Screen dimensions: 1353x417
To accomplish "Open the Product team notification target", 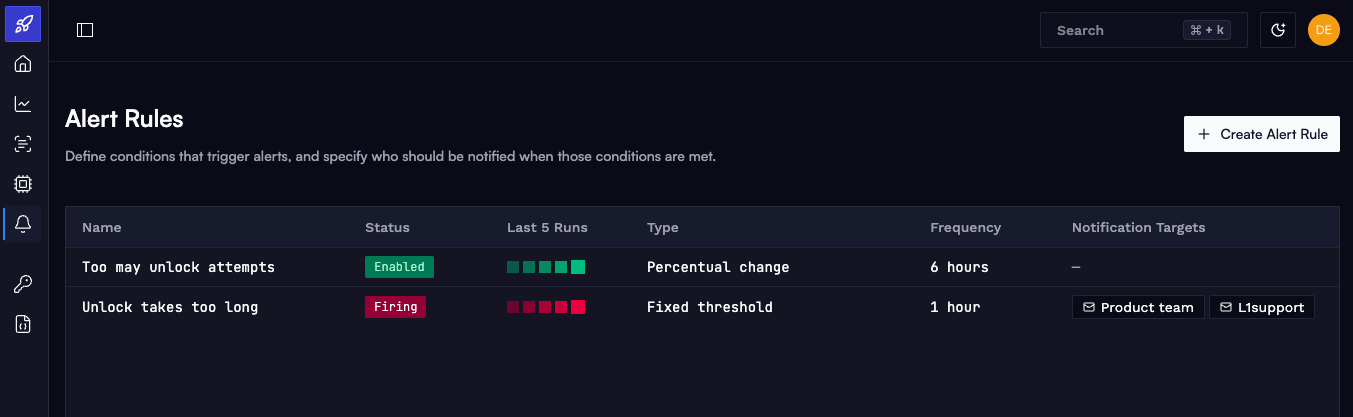I will pyautogui.click(x=1138, y=307).
